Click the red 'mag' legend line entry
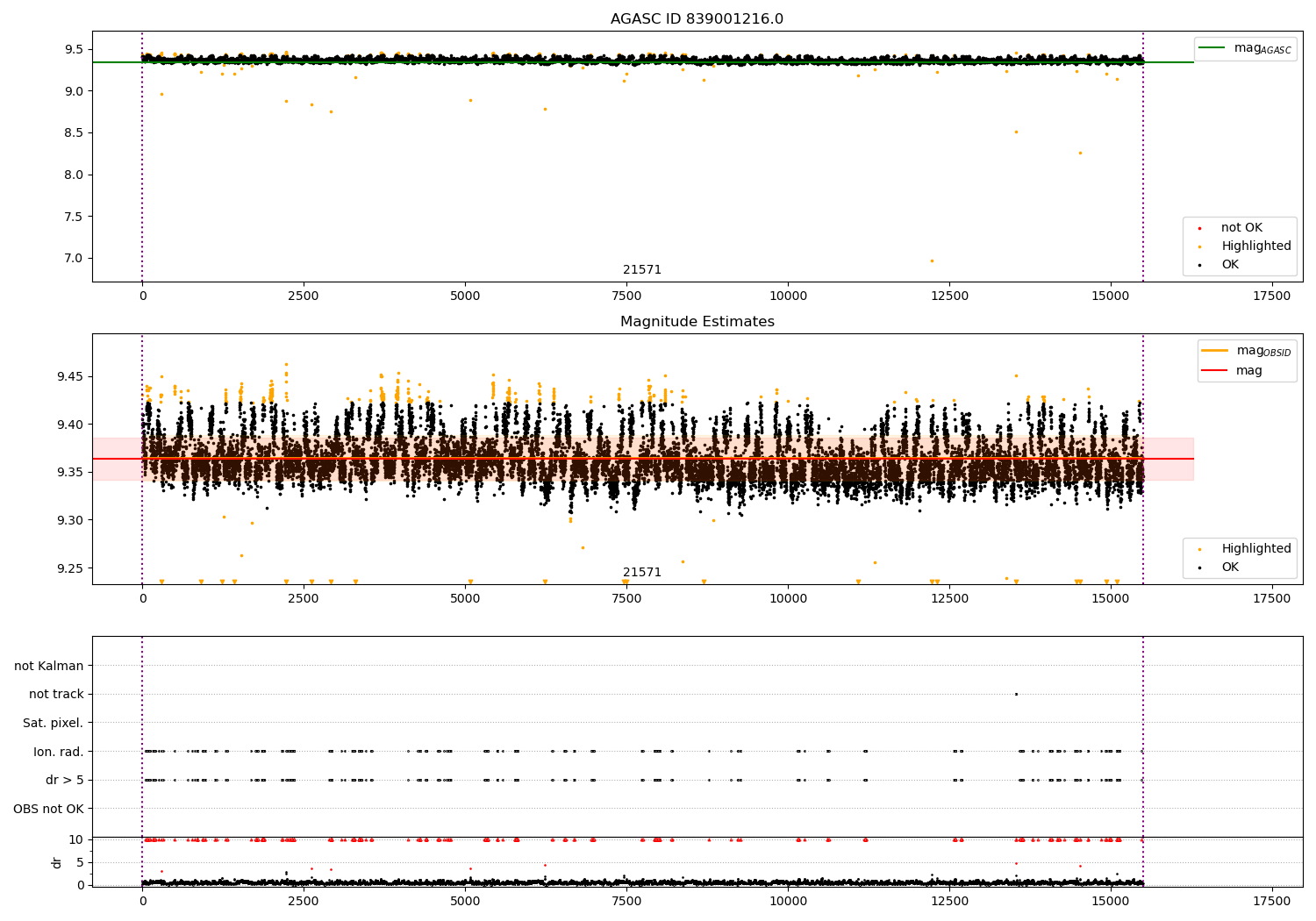 (1214, 371)
